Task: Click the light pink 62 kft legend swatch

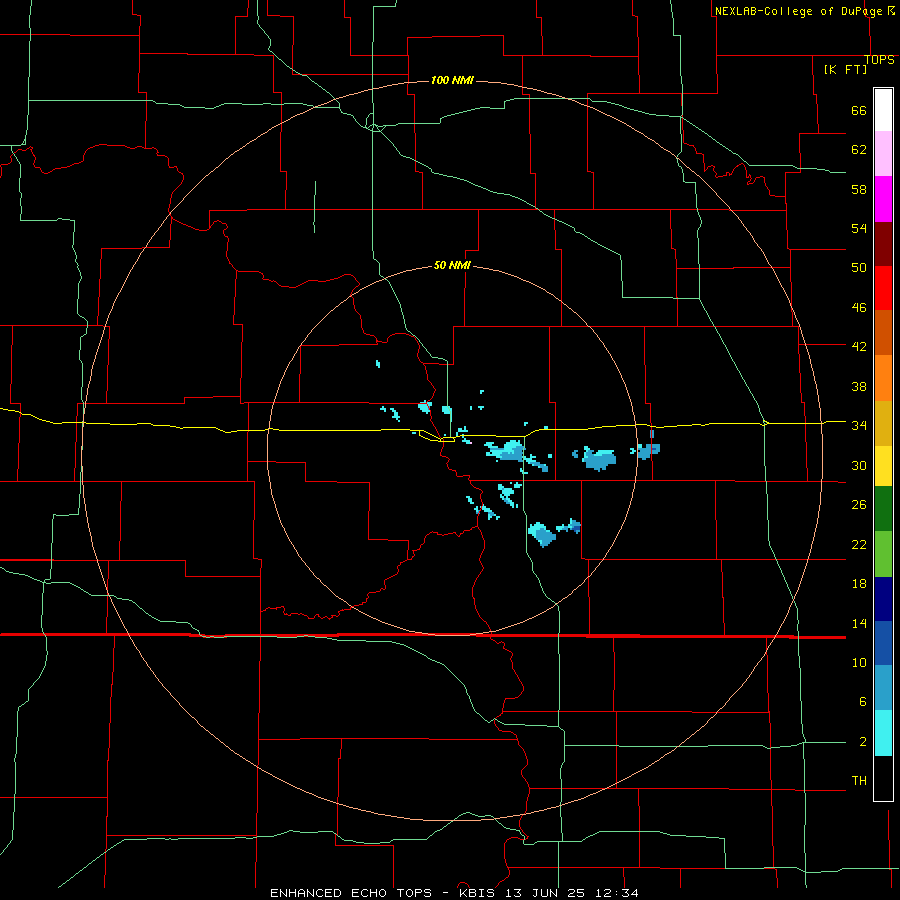Action: tap(883, 153)
